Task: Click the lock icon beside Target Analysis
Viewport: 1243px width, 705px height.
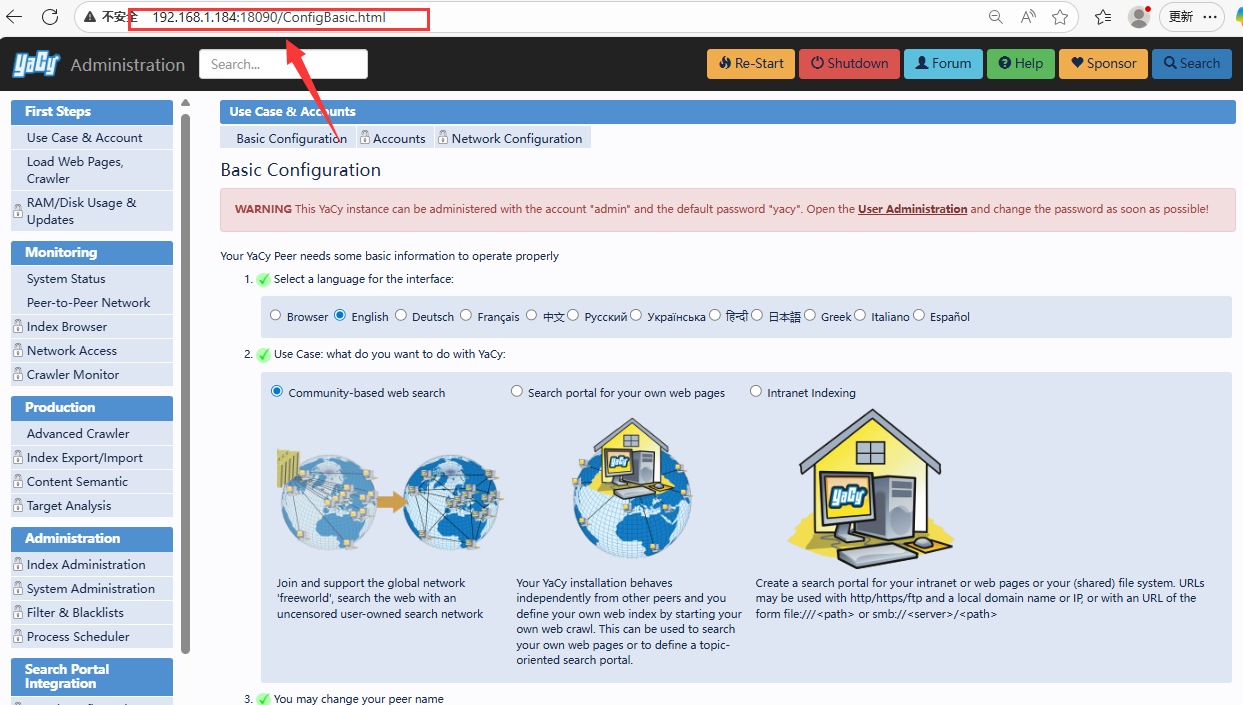Action: point(18,506)
